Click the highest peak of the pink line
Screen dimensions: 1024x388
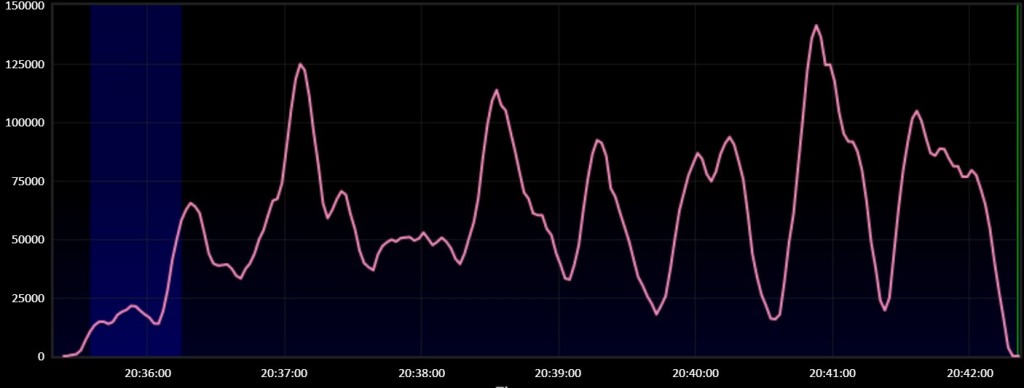pos(816,25)
